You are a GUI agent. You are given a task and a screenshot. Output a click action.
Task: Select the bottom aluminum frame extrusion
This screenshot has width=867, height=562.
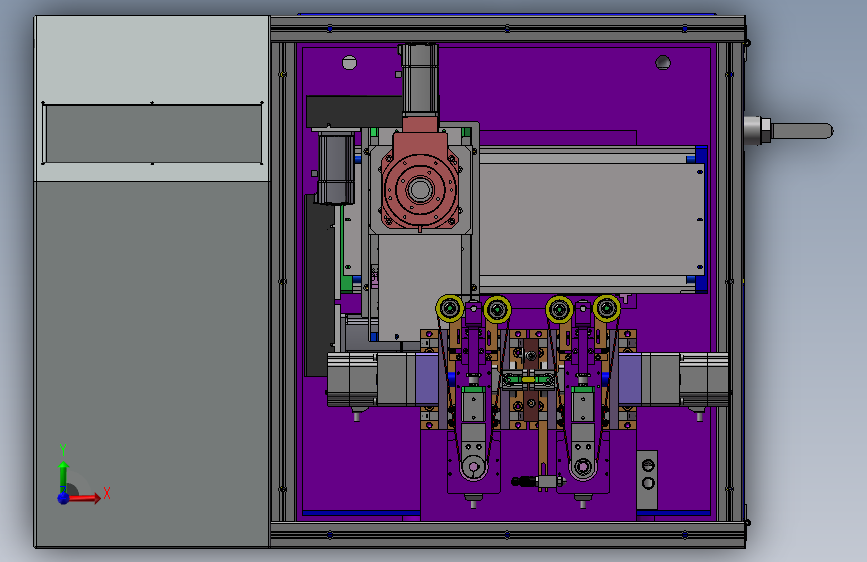[x=508, y=534]
